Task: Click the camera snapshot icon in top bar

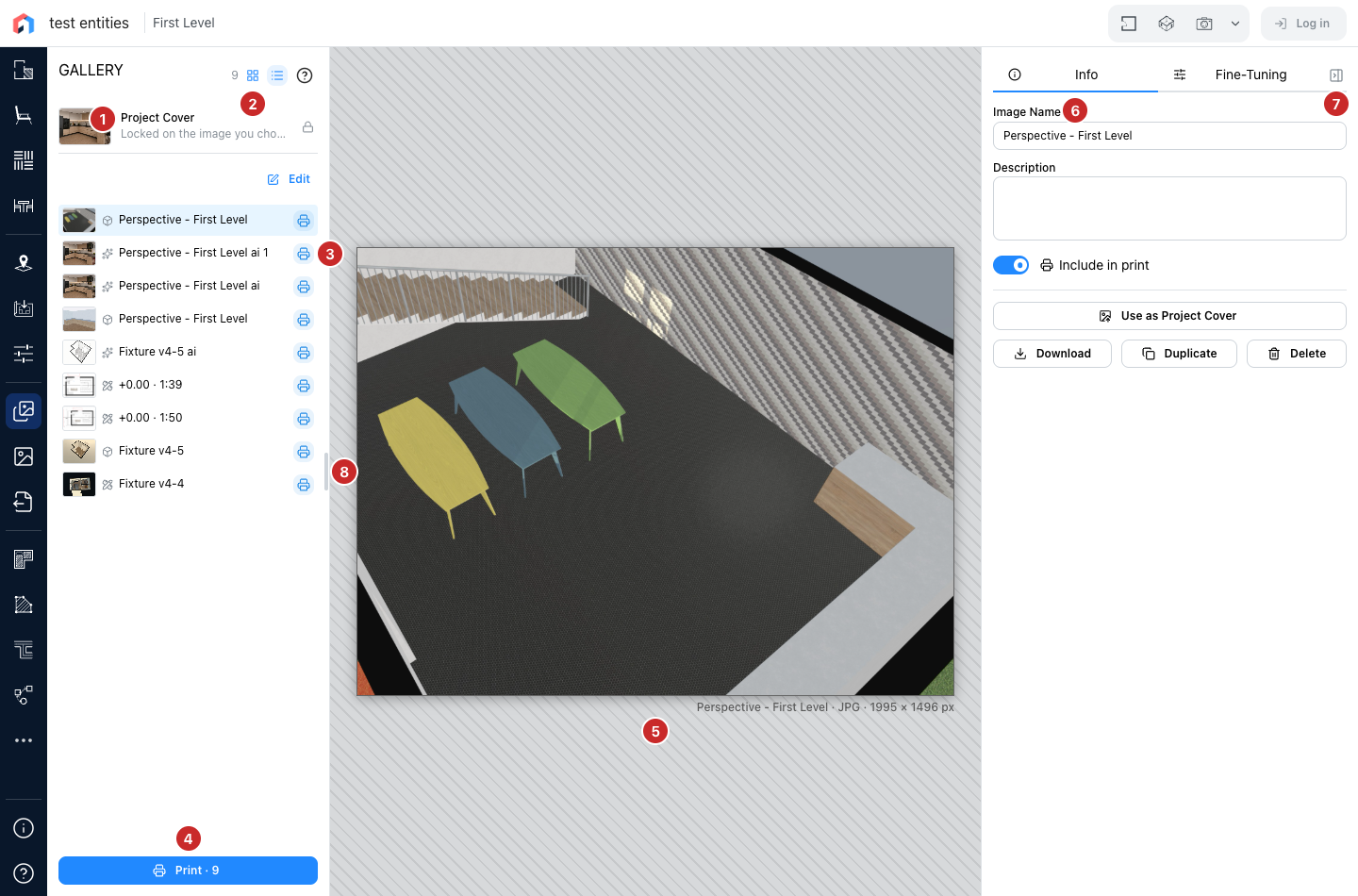Action: [1204, 24]
